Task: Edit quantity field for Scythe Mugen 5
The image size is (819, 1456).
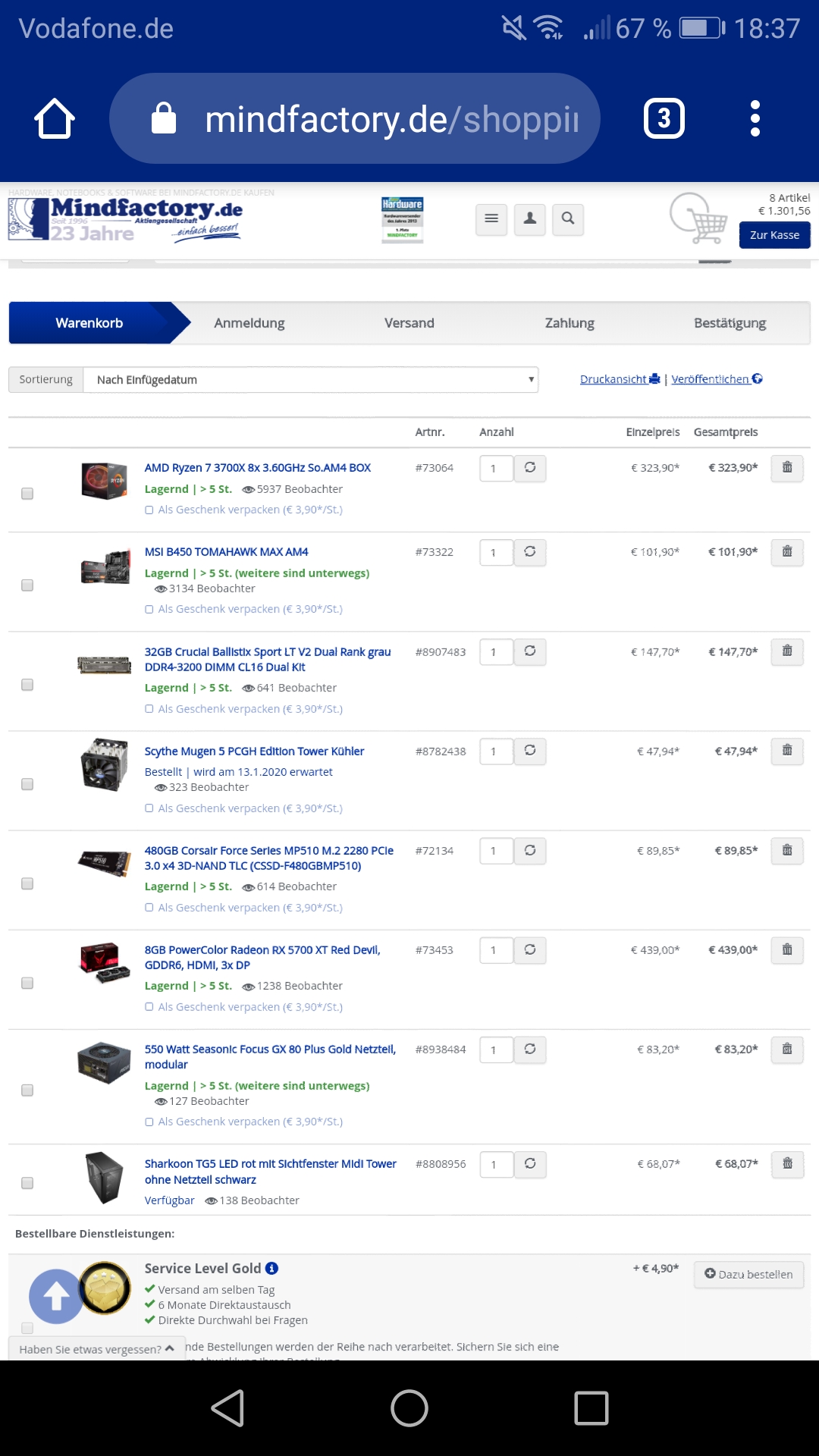Action: point(497,752)
